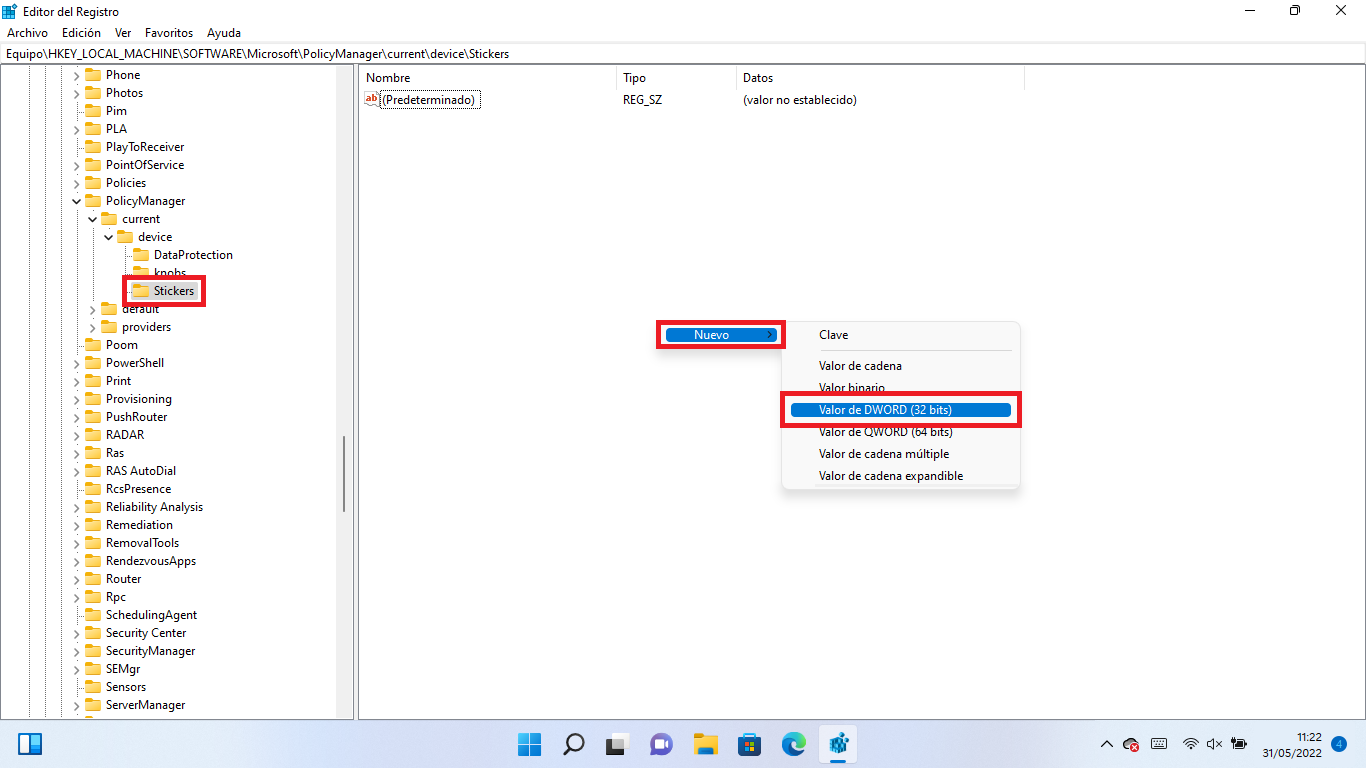This screenshot has width=1366, height=768.
Task: Open Microsoft Edge from the taskbar
Action: tap(794, 744)
